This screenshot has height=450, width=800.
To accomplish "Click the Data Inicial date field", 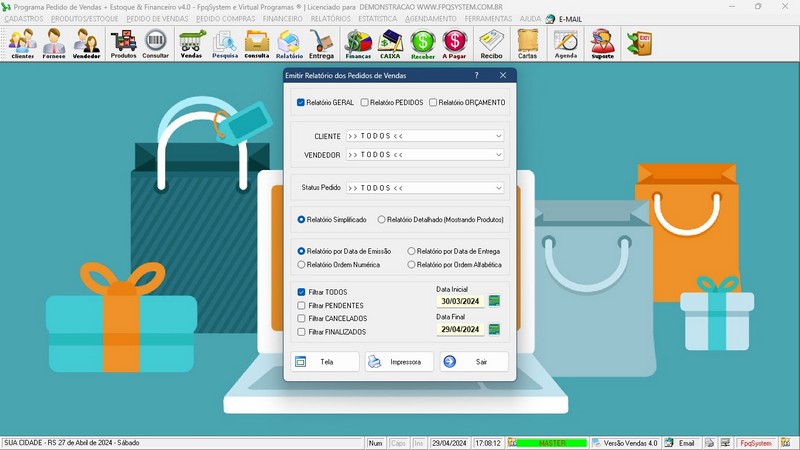I will pos(460,301).
